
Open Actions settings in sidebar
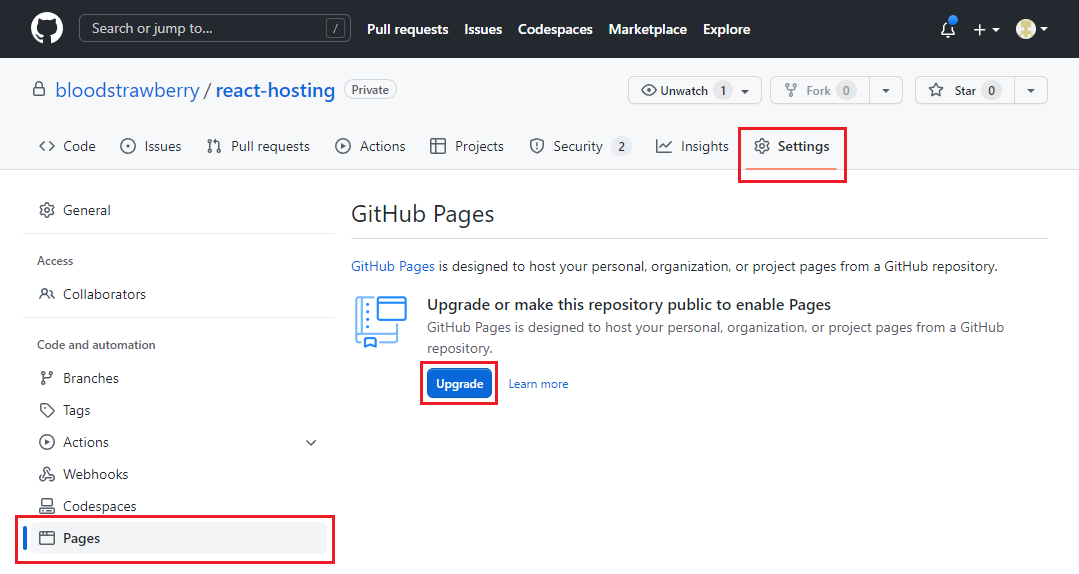point(85,443)
